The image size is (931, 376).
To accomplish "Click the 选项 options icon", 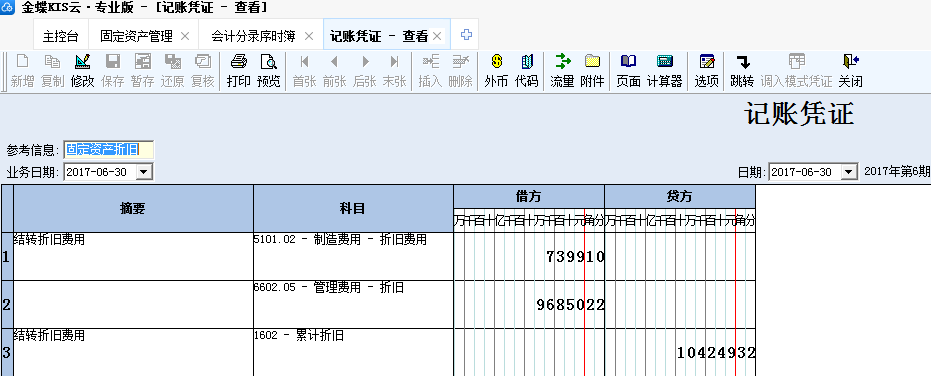I will pyautogui.click(x=707, y=71).
